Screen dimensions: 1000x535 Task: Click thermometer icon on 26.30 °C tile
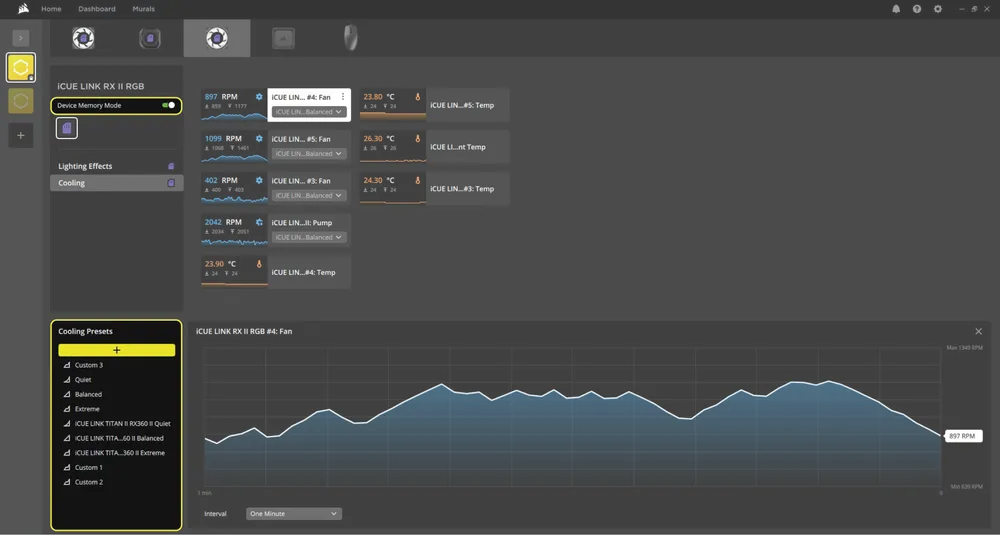click(x=418, y=138)
